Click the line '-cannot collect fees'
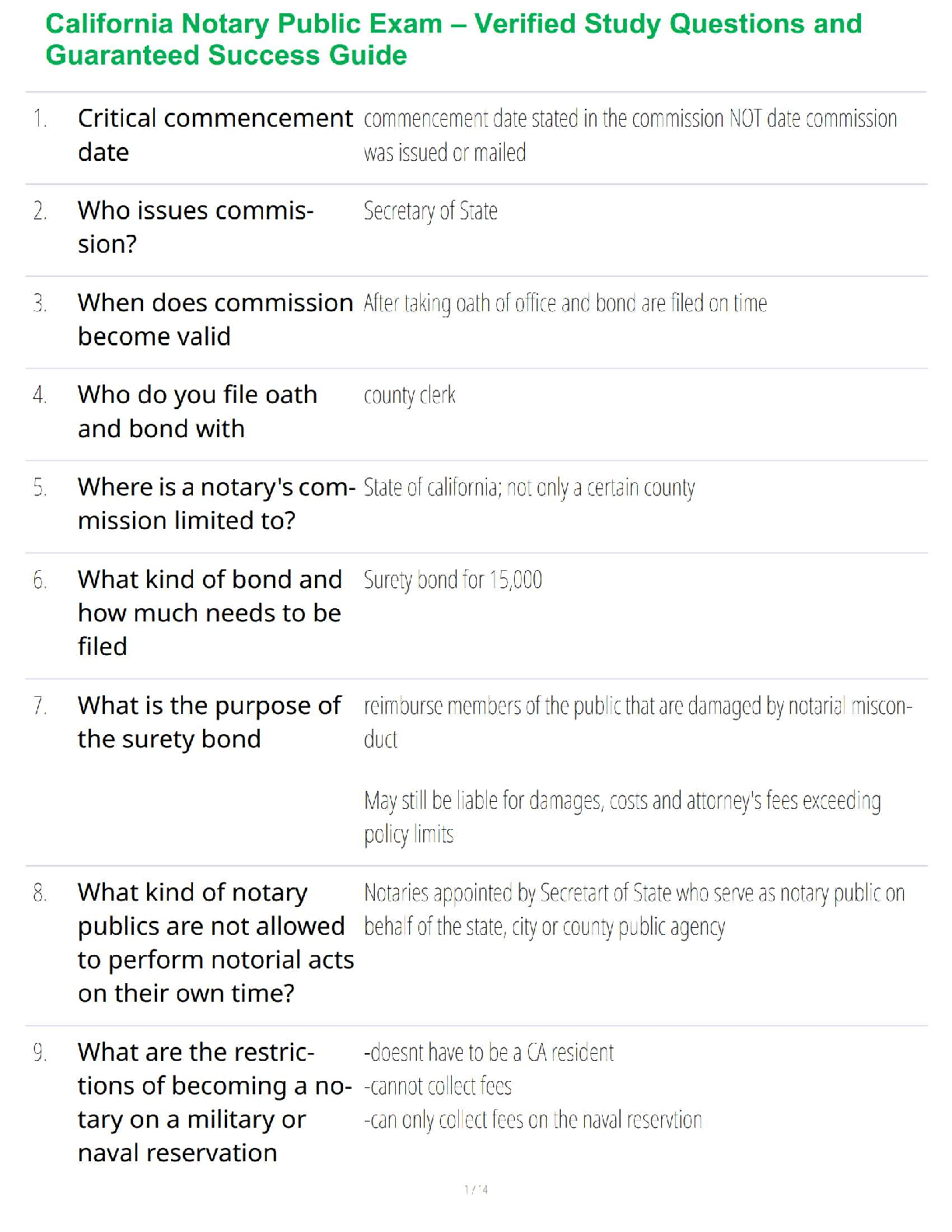Image resolution: width=952 pixels, height=1232 pixels. pos(437,1087)
